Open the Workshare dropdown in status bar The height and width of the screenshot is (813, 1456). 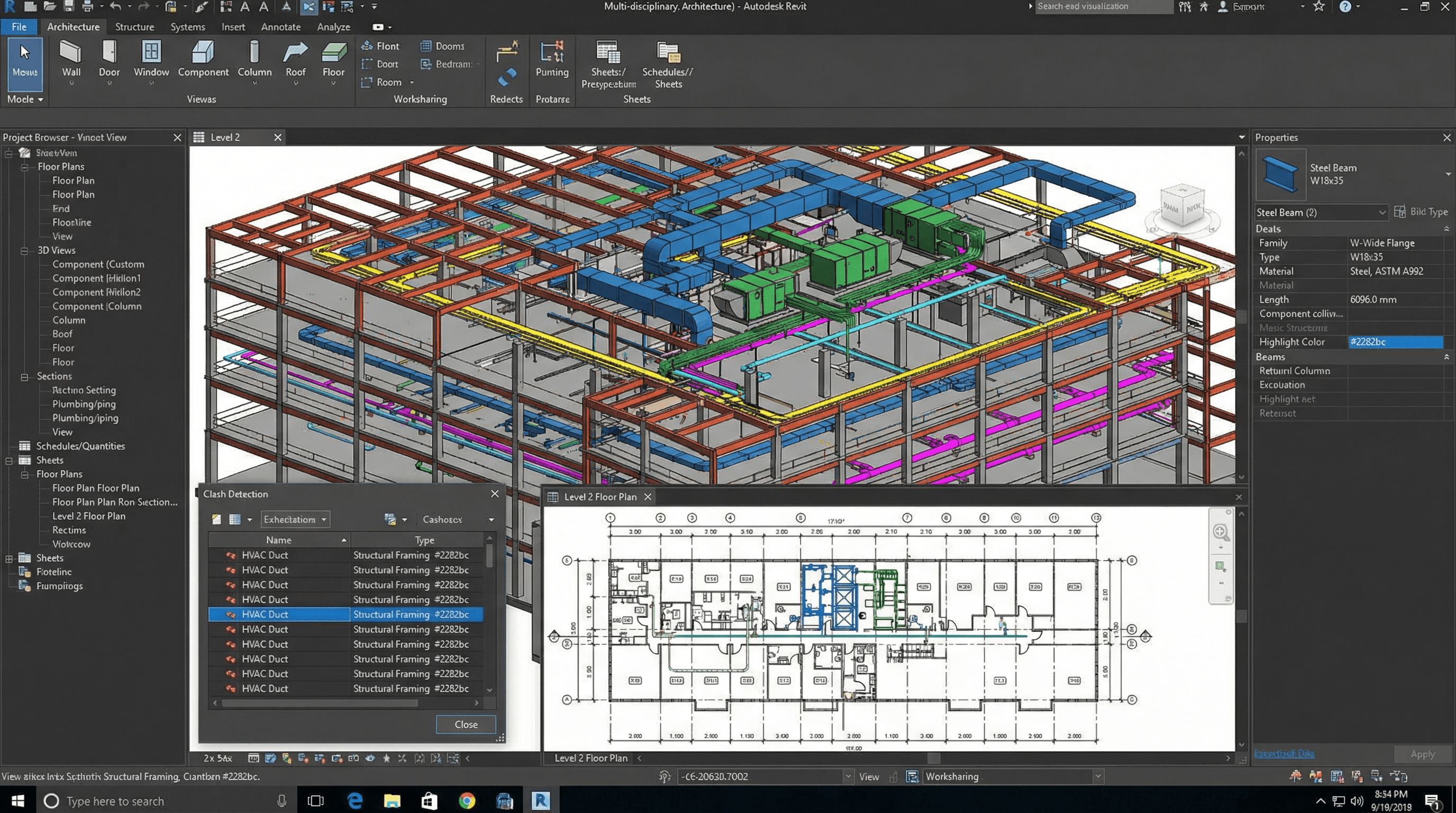coord(1098,777)
